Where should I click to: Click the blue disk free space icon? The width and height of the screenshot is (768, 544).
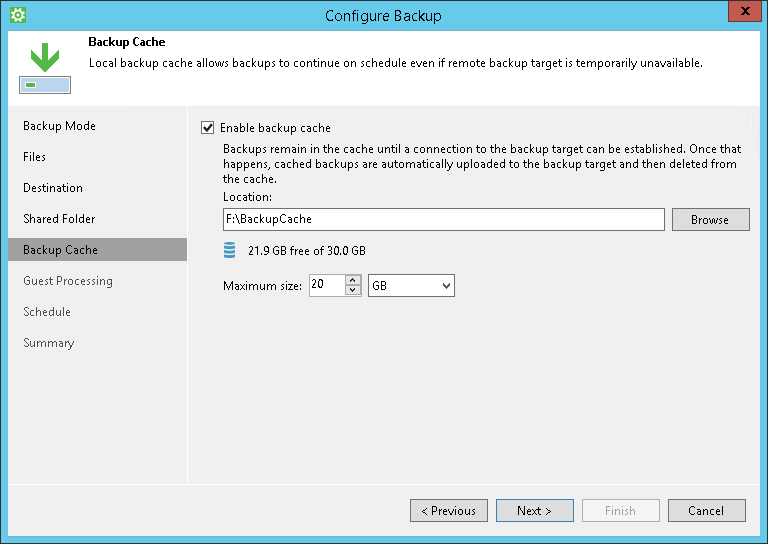click(231, 250)
